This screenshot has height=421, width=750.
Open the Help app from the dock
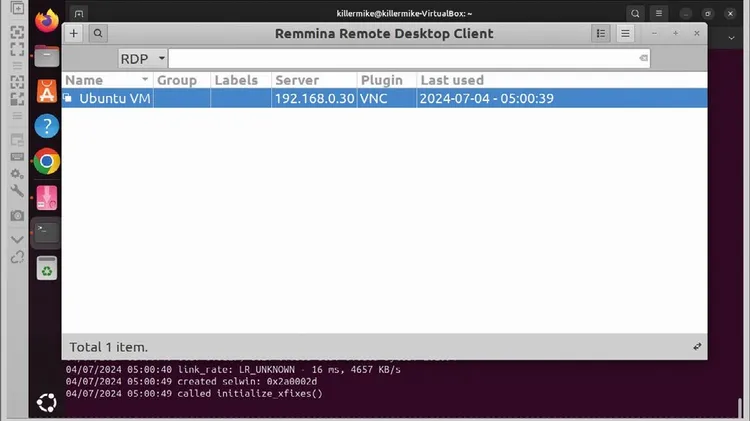pyautogui.click(x=47, y=126)
